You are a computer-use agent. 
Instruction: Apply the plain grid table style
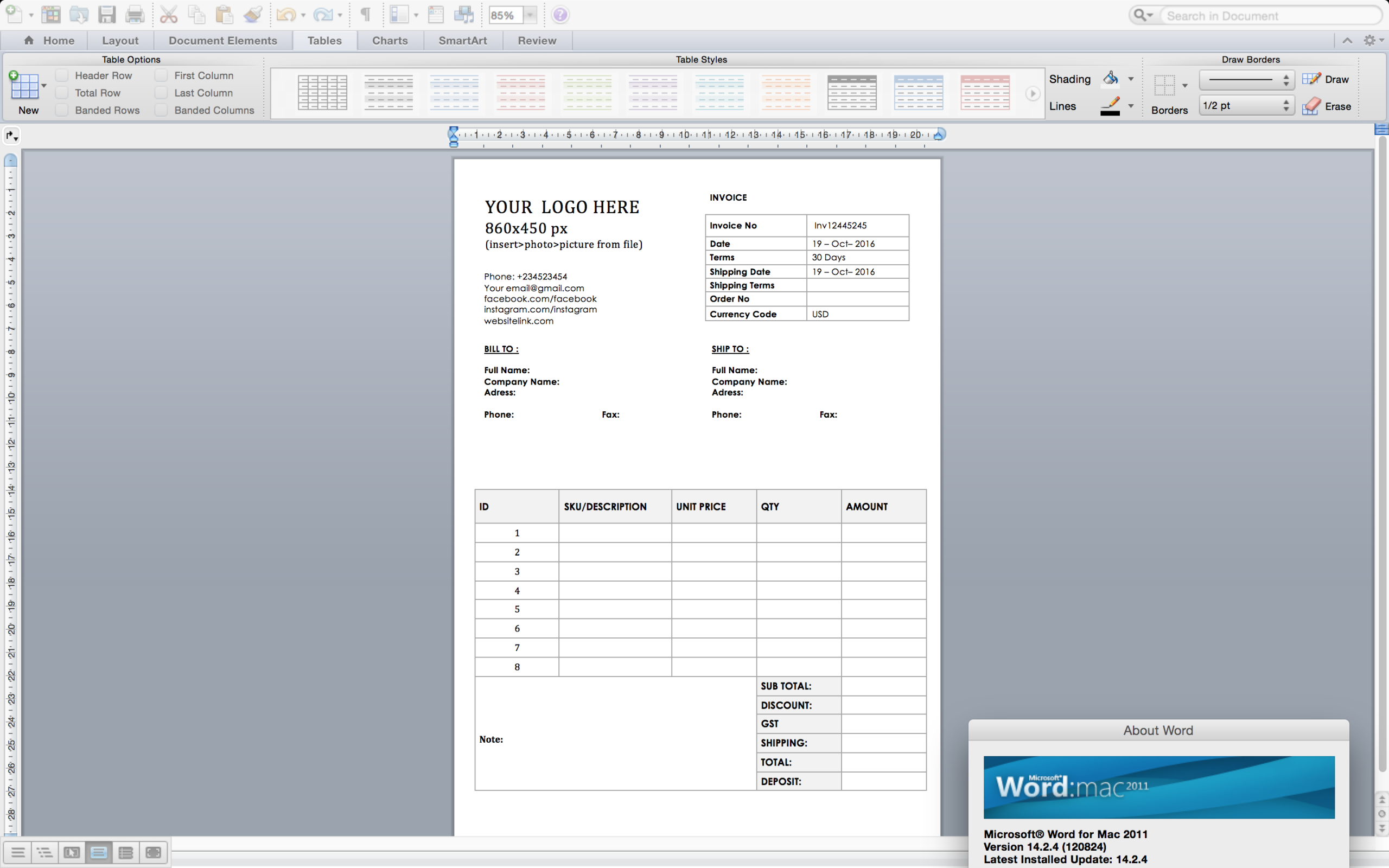point(323,92)
